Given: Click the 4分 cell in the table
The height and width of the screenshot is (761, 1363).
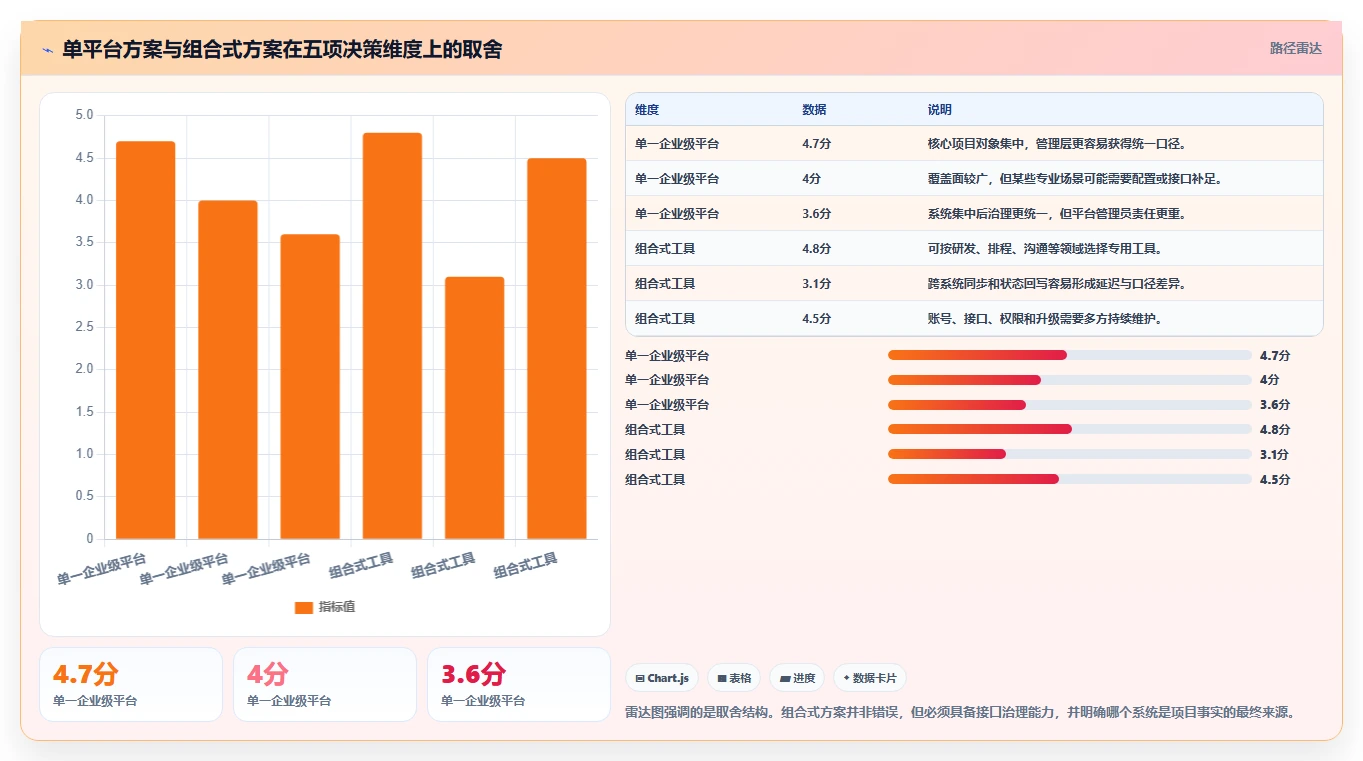Looking at the screenshot, I should (x=811, y=179).
